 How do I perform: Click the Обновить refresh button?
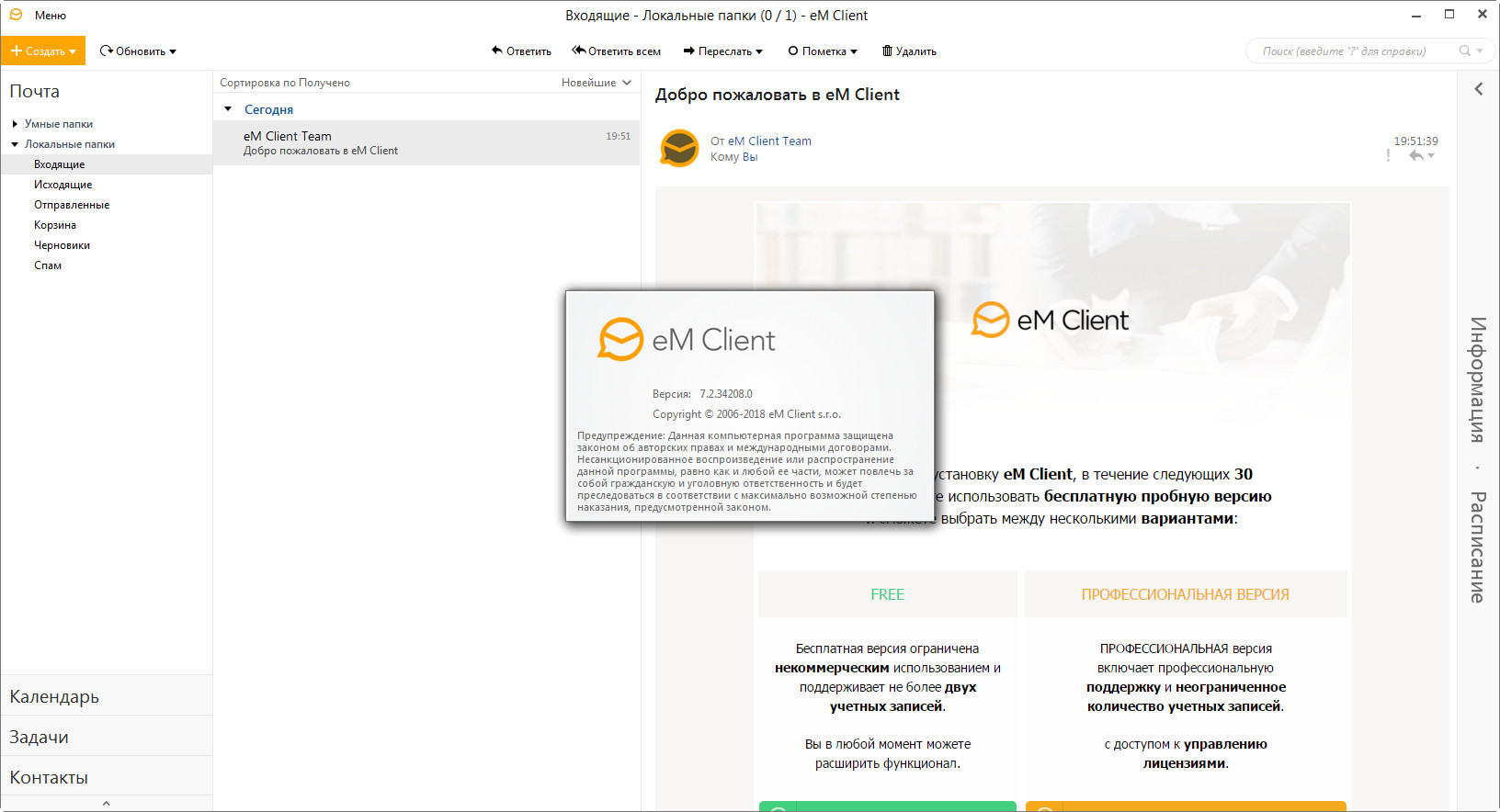coord(133,51)
